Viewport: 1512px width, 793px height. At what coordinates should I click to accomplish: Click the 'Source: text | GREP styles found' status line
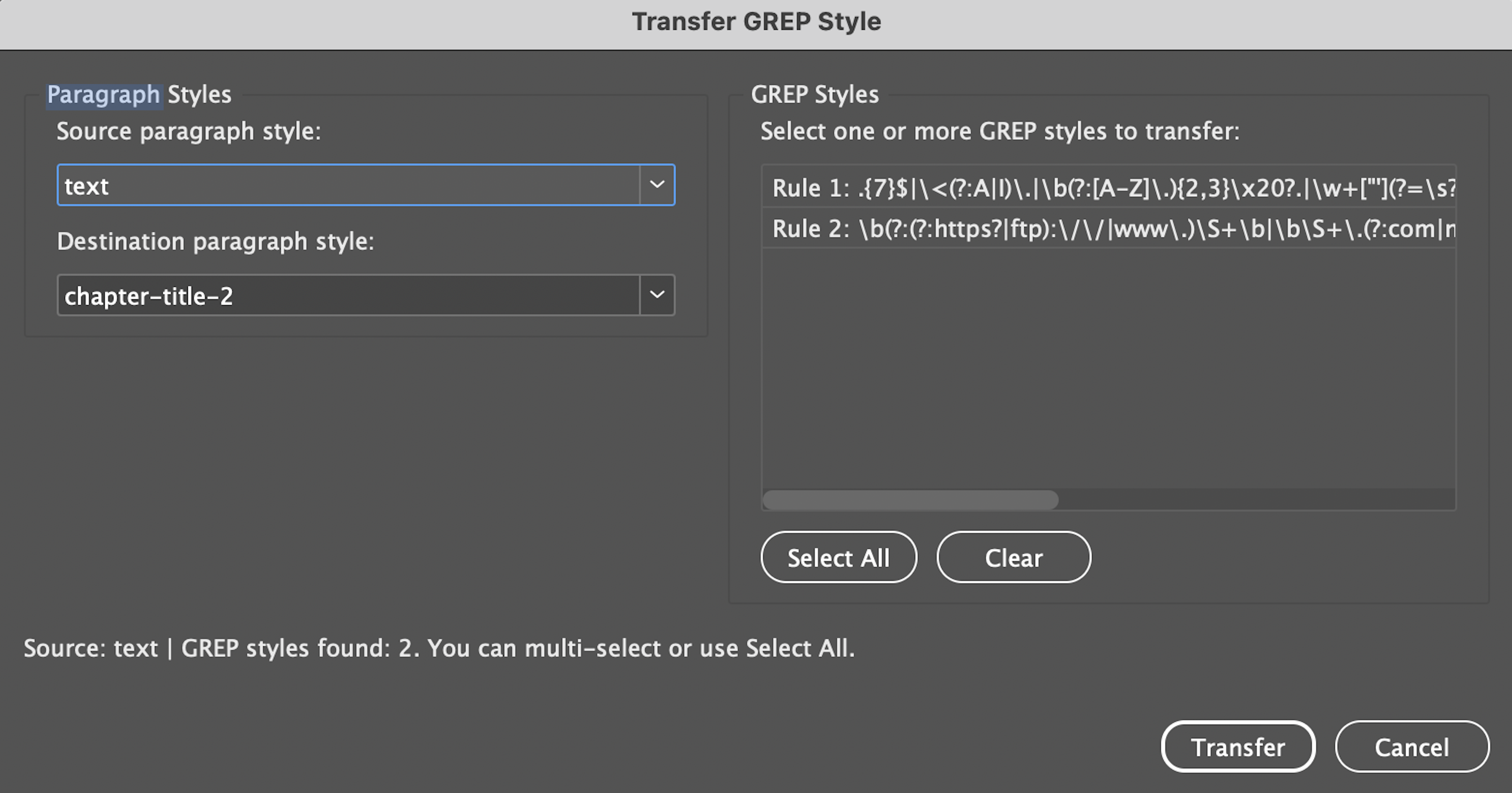pos(439,648)
